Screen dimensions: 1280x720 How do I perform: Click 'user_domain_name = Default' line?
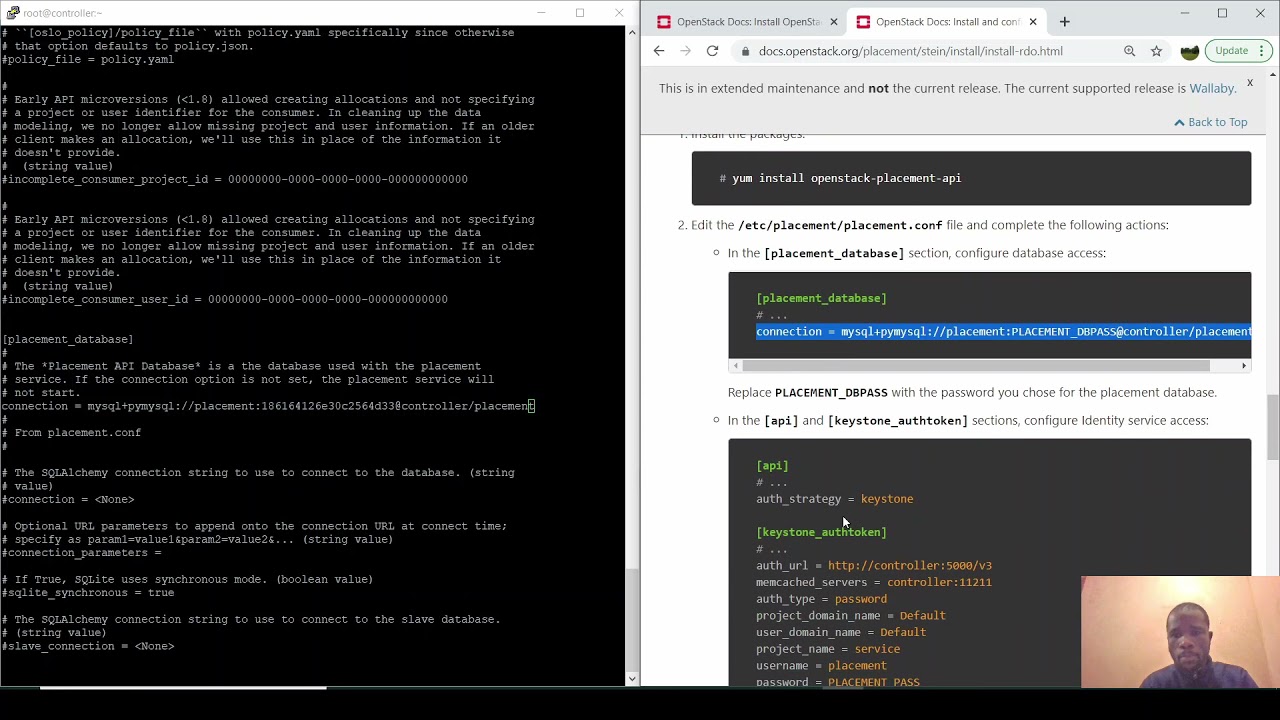[841, 632]
